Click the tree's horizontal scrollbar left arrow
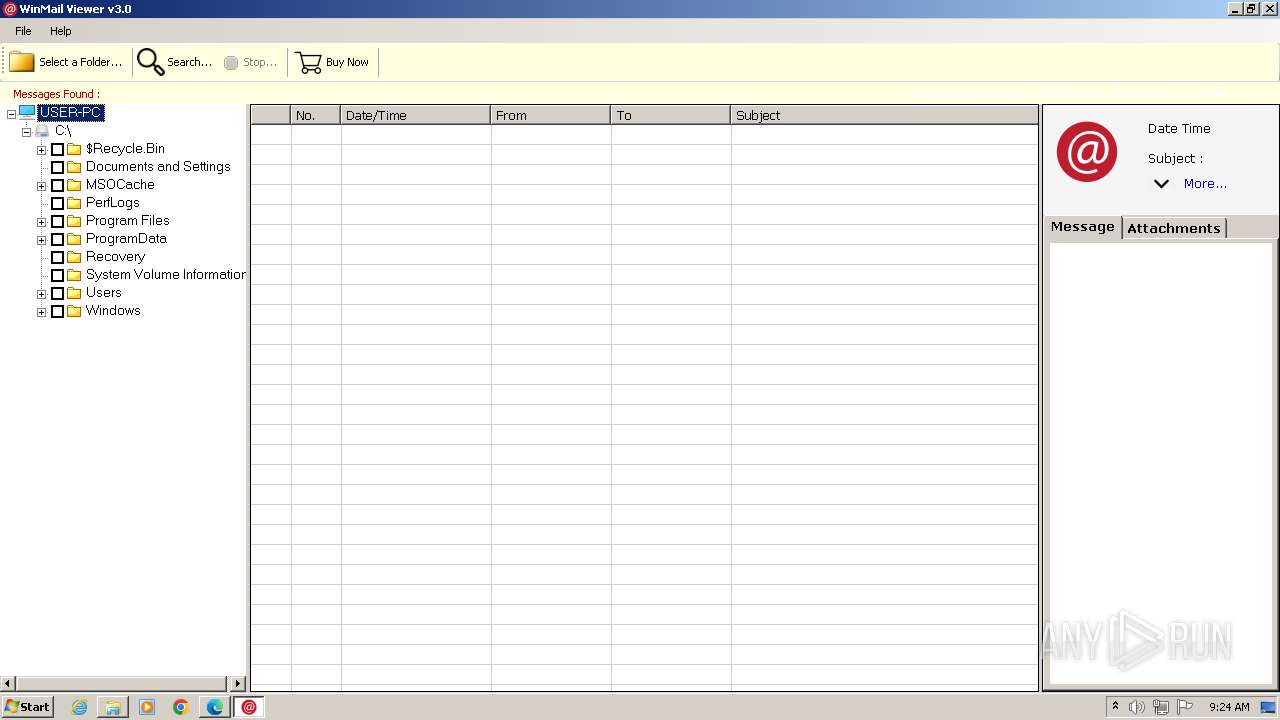1280x720 pixels. 8,684
